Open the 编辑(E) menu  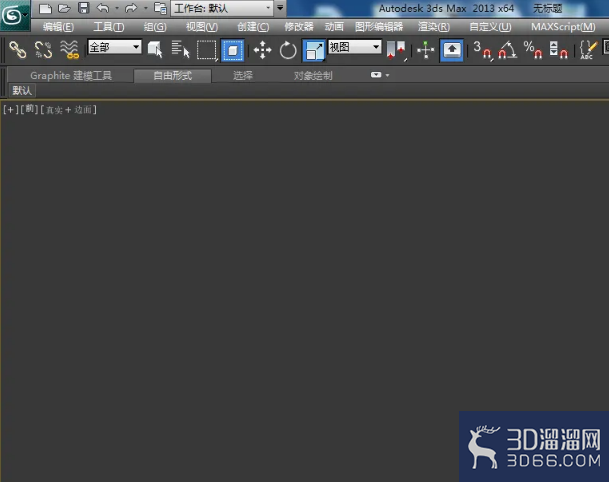click(x=58, y=27)
